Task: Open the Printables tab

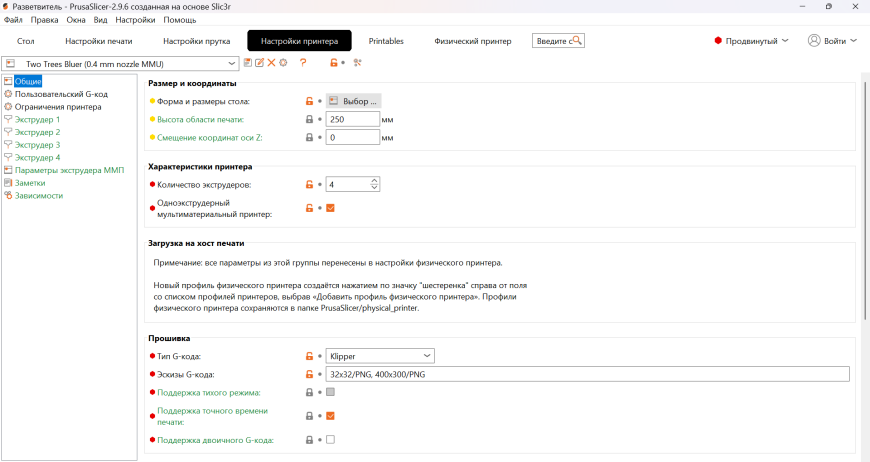Action: tap(386, 41)
